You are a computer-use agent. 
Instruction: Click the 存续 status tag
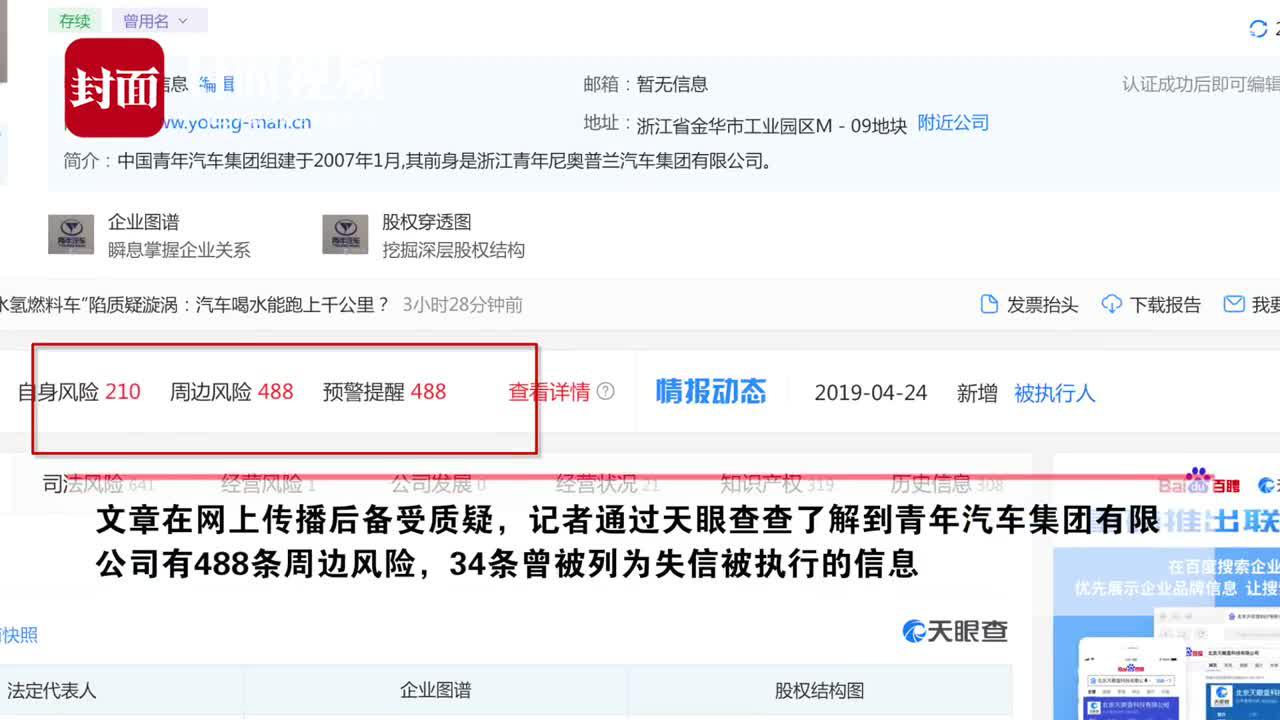[74, 20]
